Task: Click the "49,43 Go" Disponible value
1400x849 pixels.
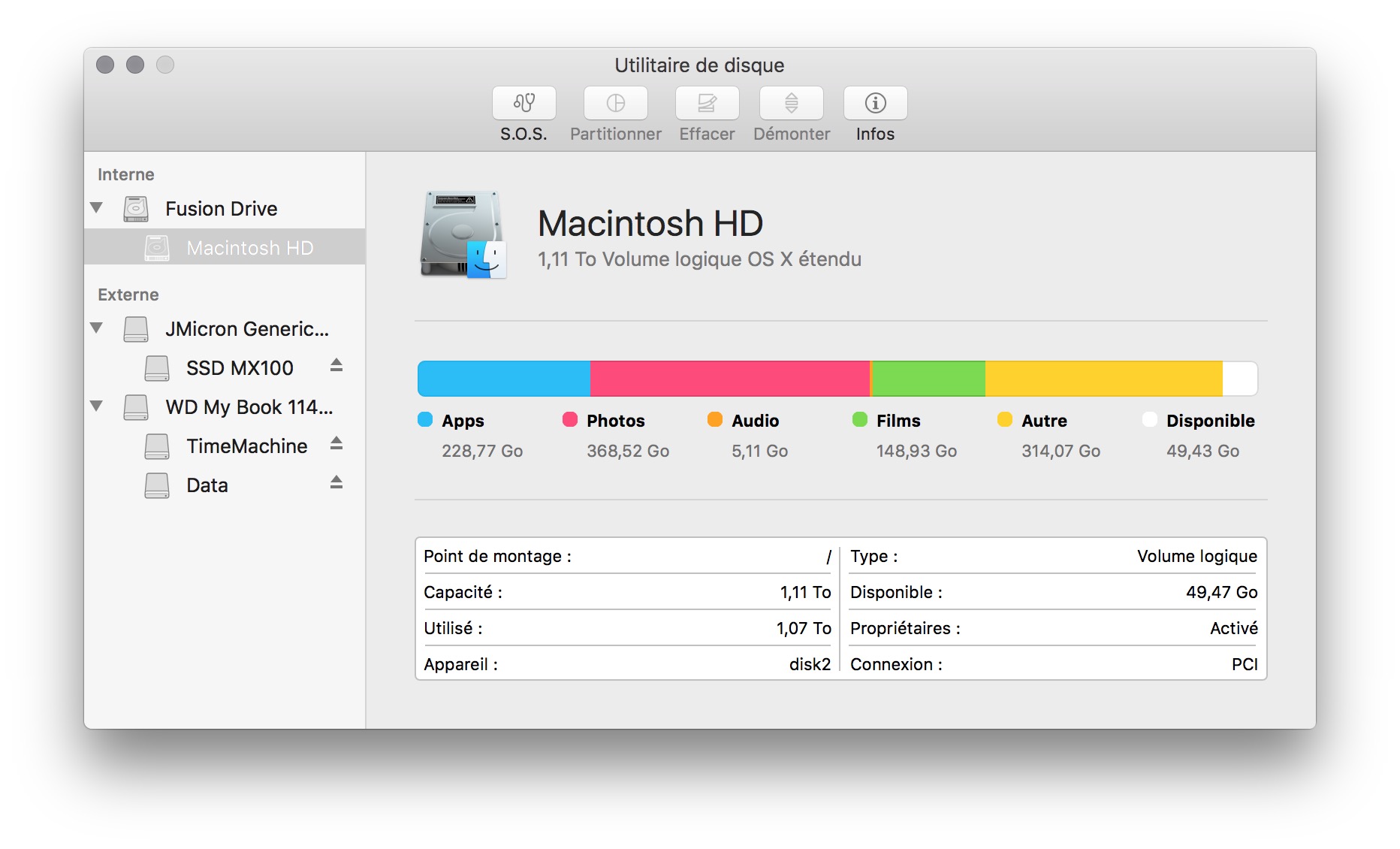Action: [1202, 451]
